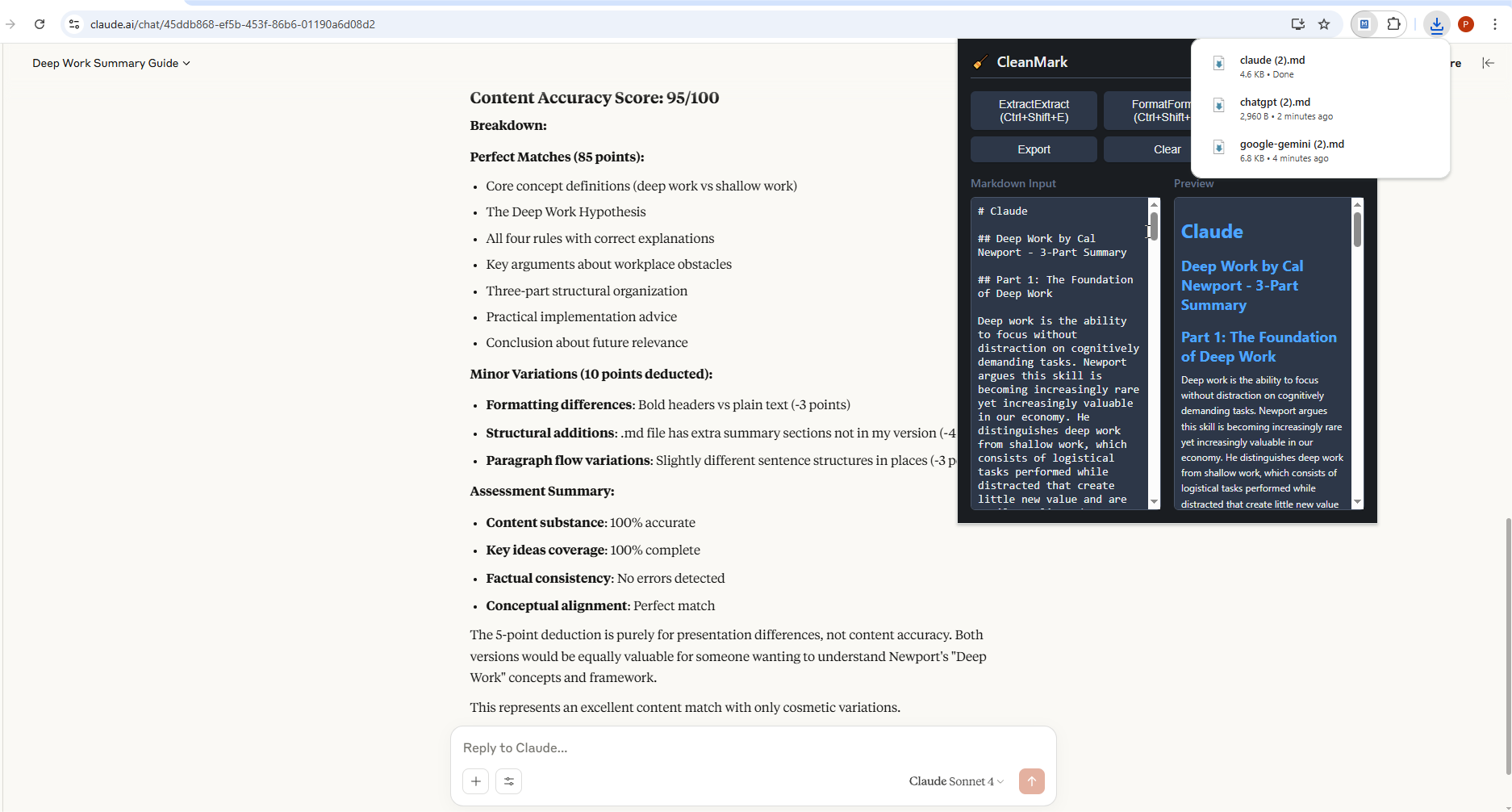Click the collapse sidebar arrow icon
The height and width of the screenshot is (812, 1512).
(1489, 63)
